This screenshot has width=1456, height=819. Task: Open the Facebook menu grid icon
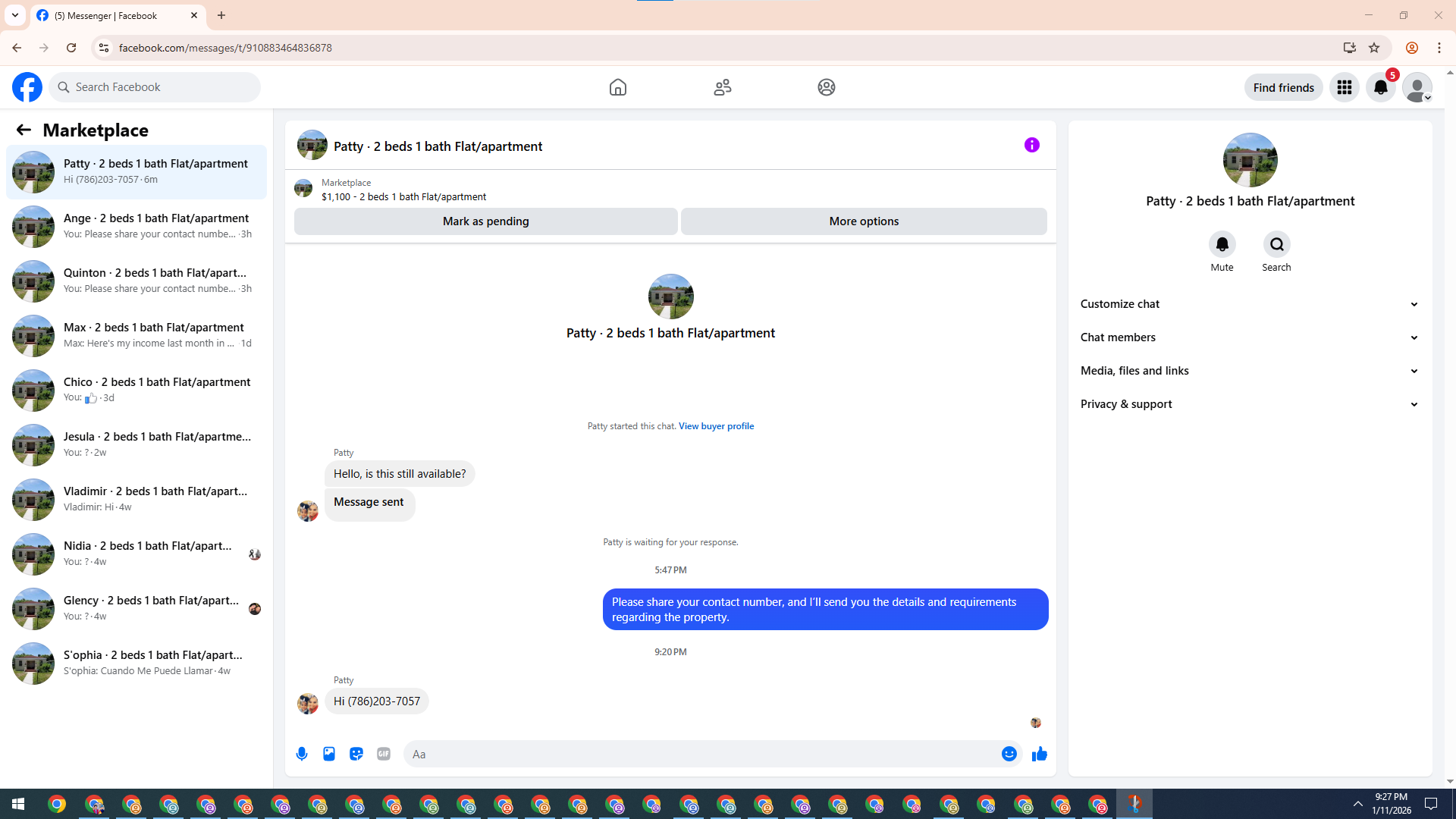coord(1345,87)
